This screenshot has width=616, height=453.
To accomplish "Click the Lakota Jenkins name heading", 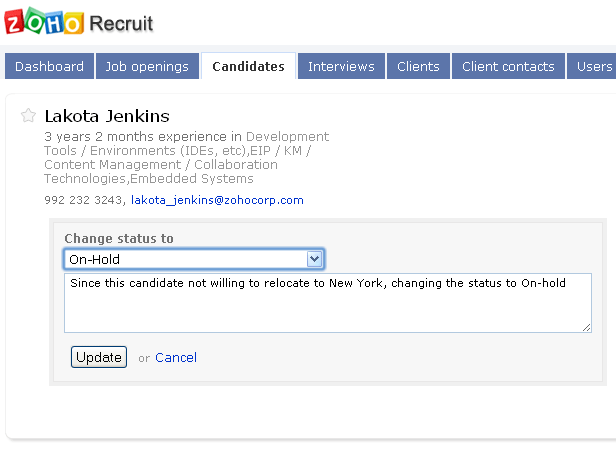I will (107, 116).
